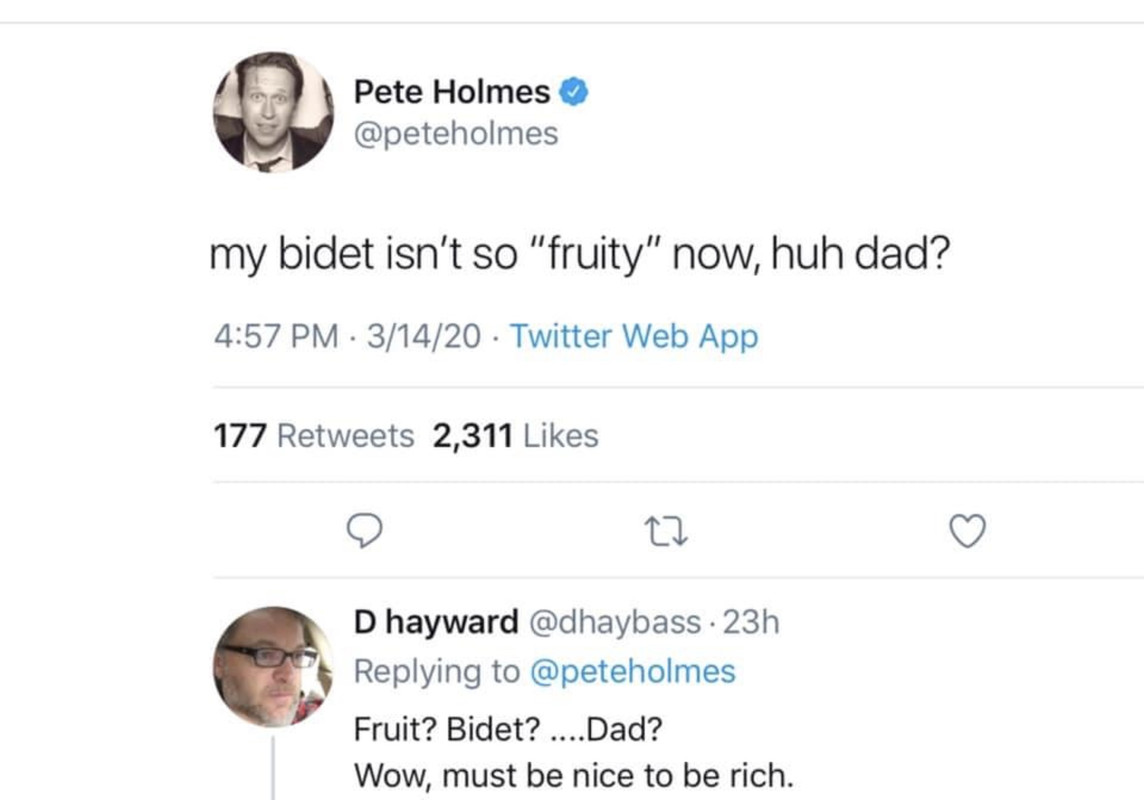Screen dimensions: 1144x800
Task: Open the "must be nice to be rich" reply
Action: [x=573, y=774]
